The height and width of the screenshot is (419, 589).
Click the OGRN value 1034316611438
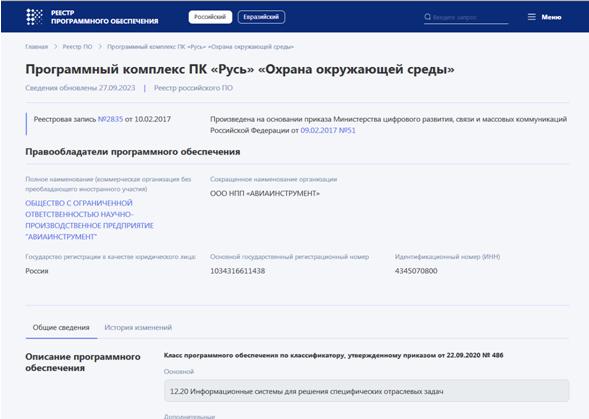pos(237,271)
